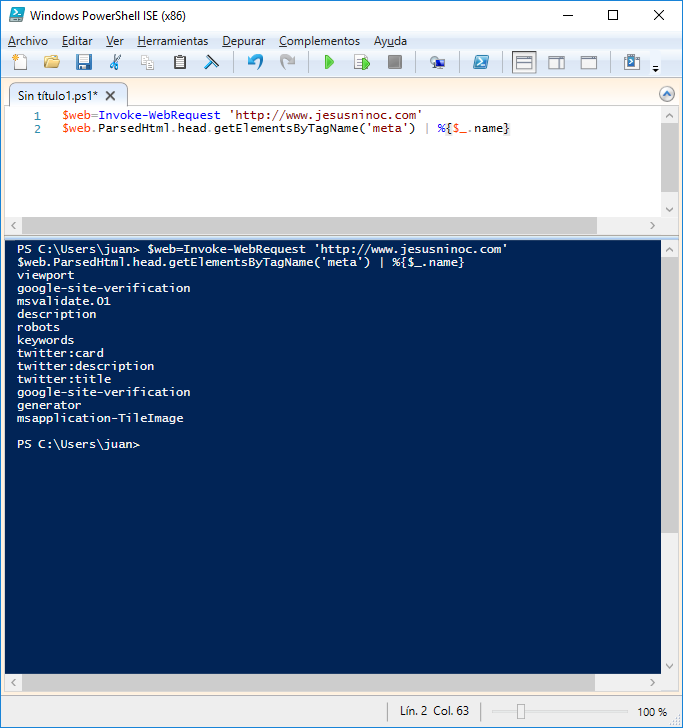Click the console horizontal scrollbar right arrow
Screen dimensions: 683x728
click(652, 682)
